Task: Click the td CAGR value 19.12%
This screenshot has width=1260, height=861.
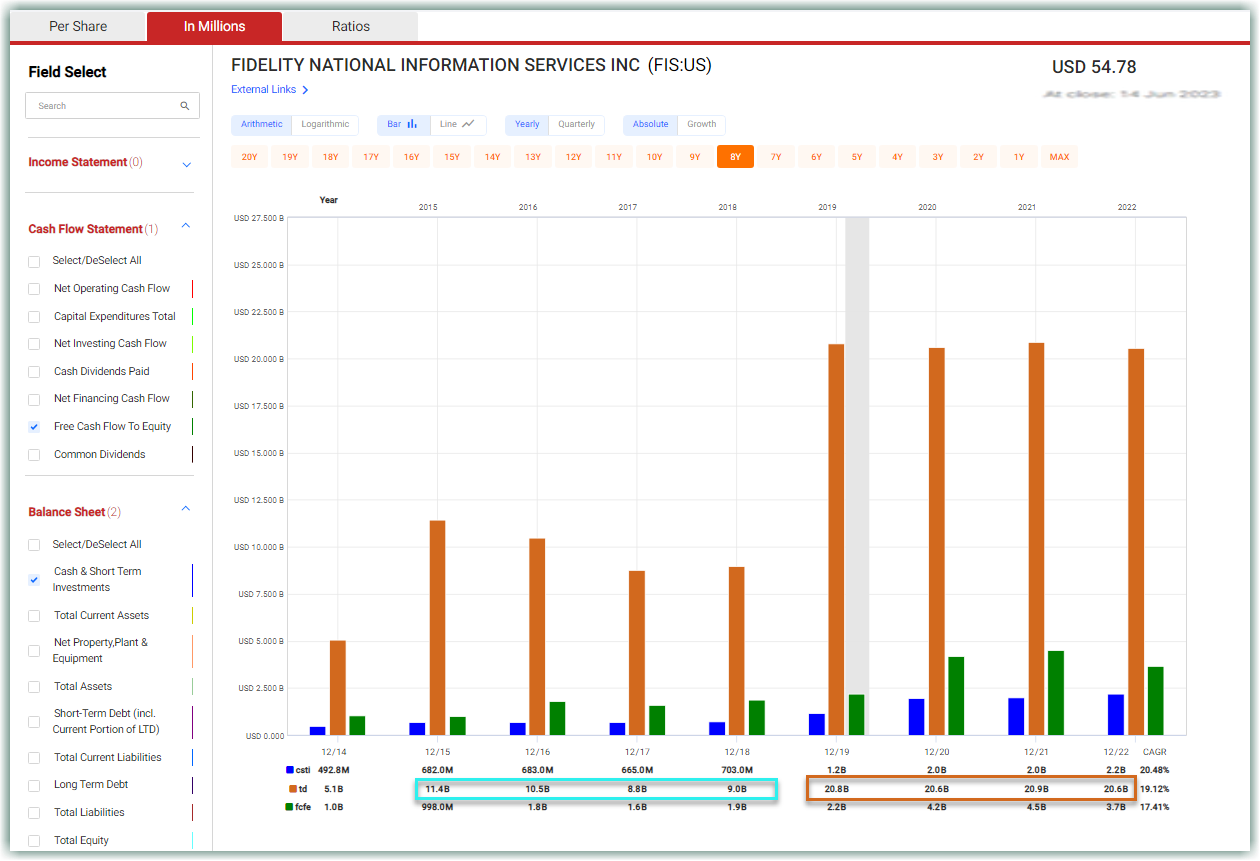Action: [1154, 789]
